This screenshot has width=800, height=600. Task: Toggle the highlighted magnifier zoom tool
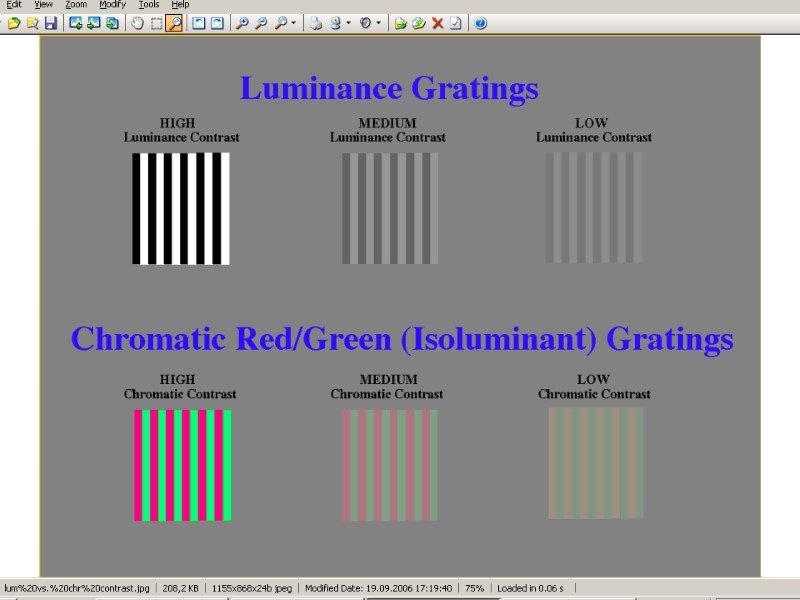pos(174,23)
